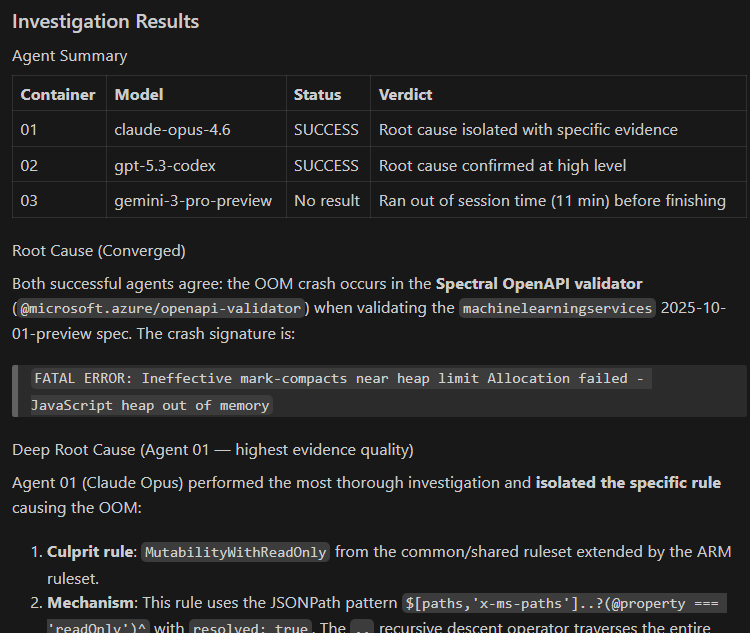Click the gemini-3-pro-preview model cell

click(x=193, y=200)
